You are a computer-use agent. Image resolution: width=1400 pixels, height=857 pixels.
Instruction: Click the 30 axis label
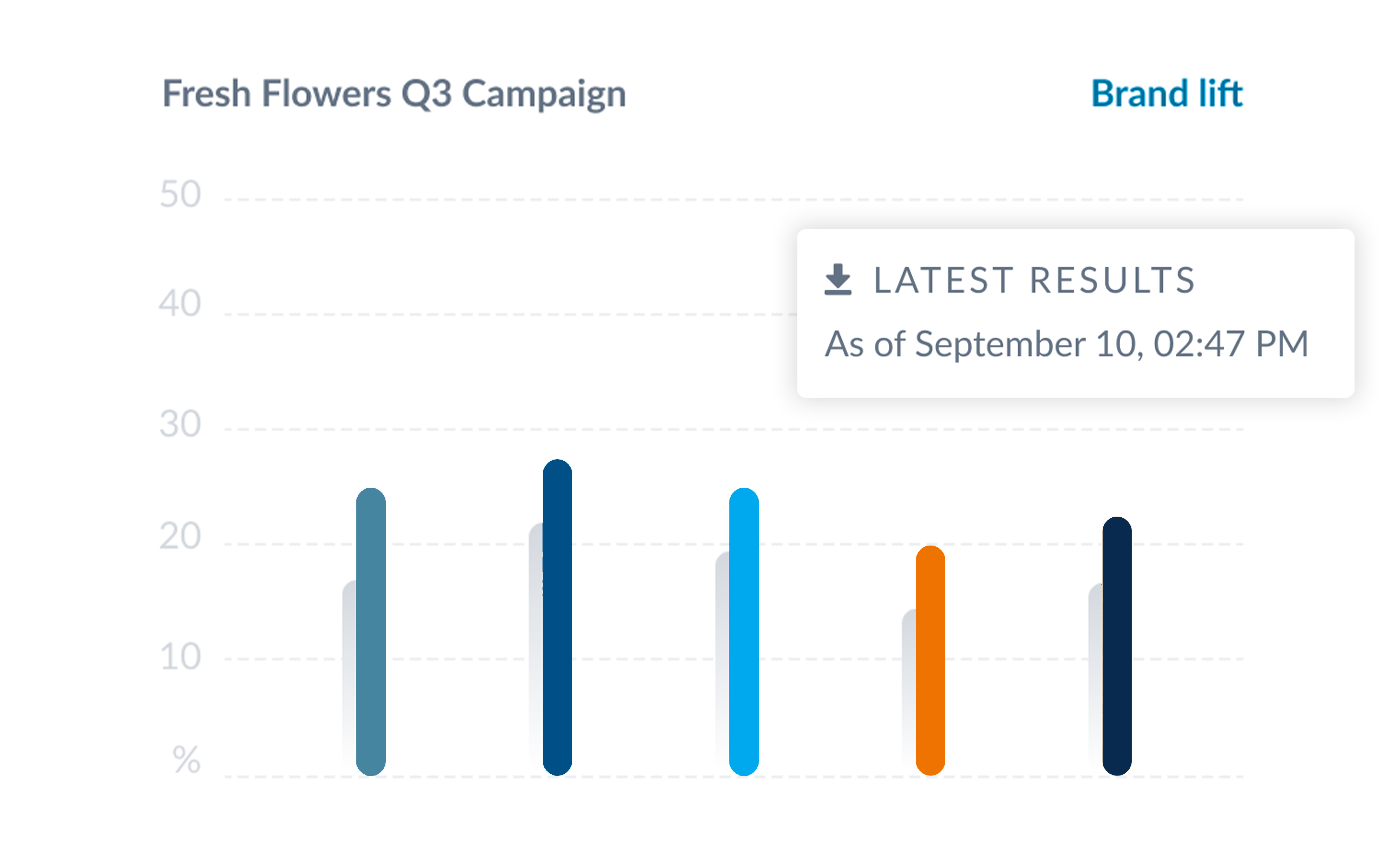[180, 424]
